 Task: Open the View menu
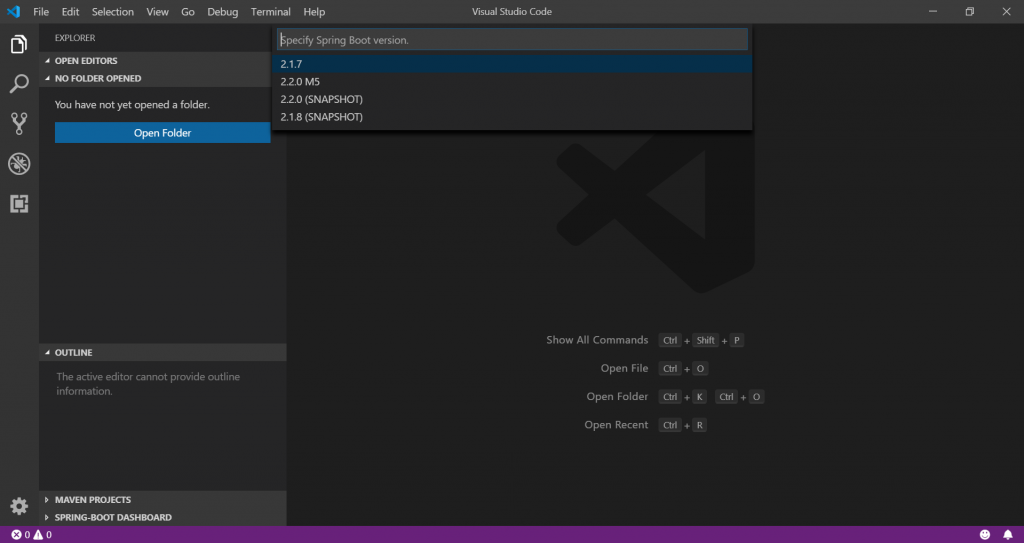pyautogui.click(x=157, y=12)
